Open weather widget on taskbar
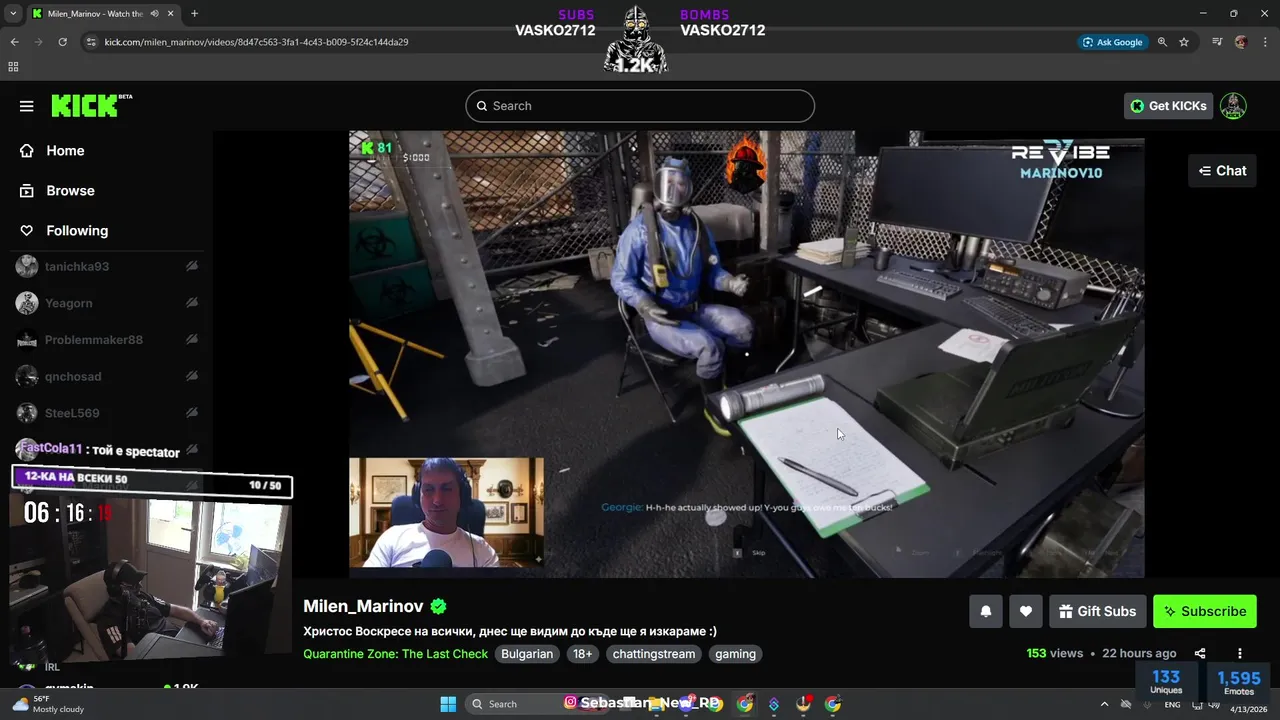Screen dimensions: 1280x720 coord(48,704)
